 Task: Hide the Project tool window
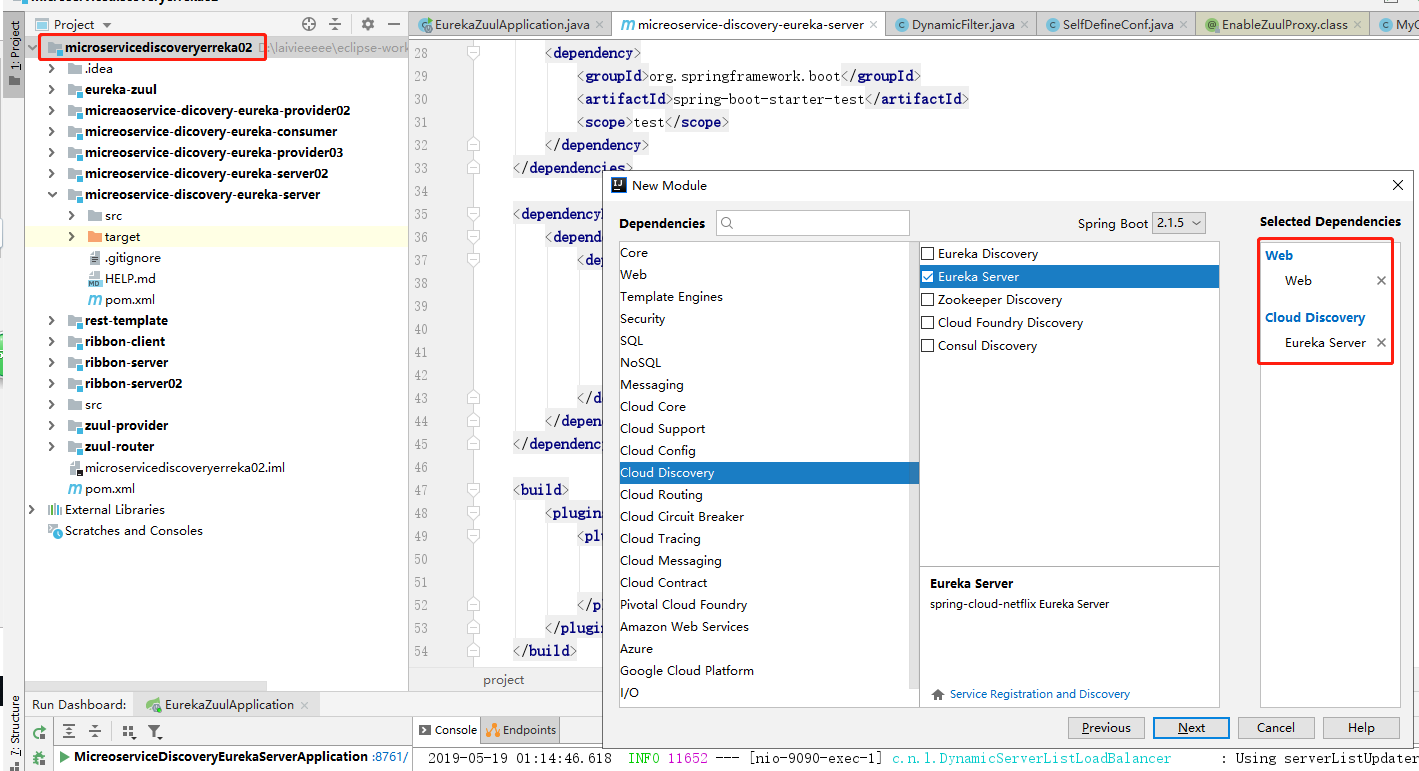point(392,24)
